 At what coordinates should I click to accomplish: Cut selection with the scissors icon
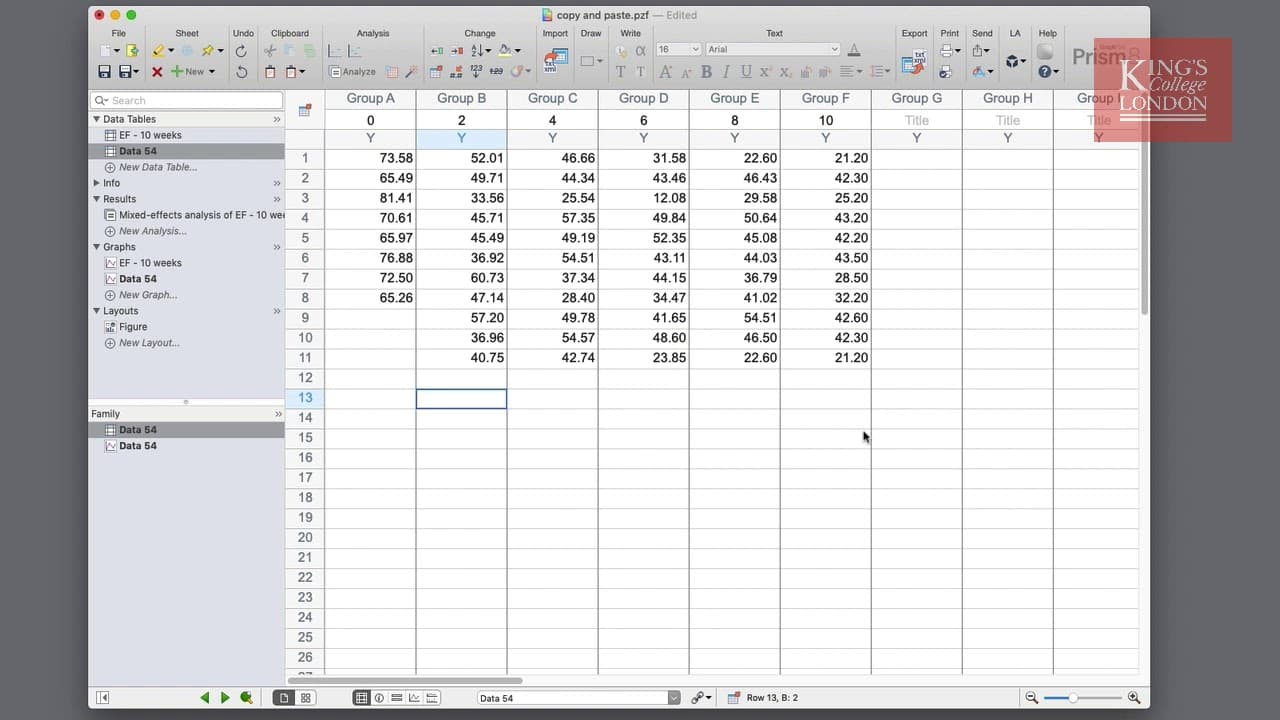270,51
